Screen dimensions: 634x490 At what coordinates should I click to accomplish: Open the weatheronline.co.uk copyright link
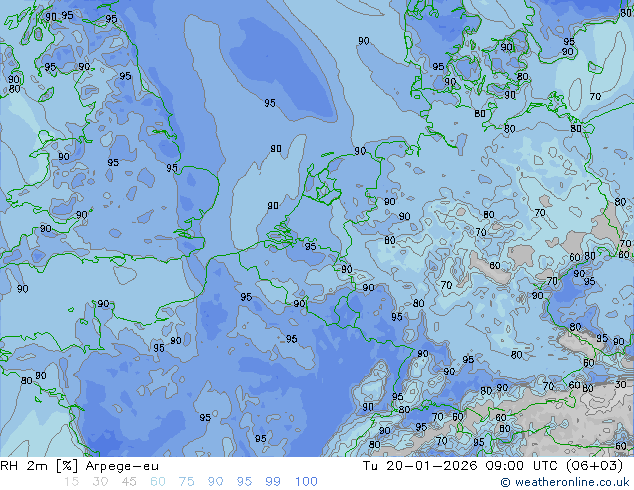click(x=565, y=482)
